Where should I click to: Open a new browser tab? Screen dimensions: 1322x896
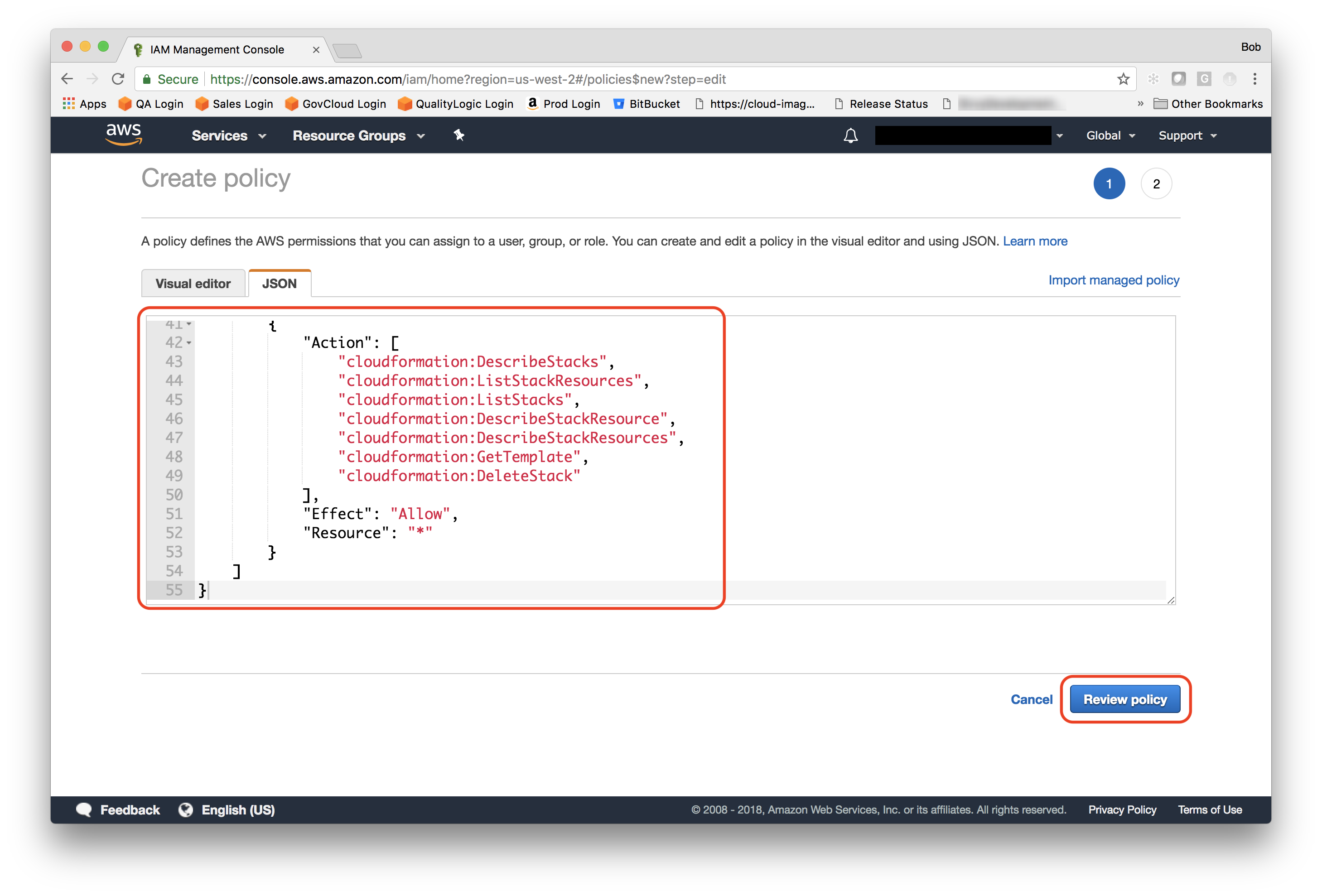tap(347, 51)
